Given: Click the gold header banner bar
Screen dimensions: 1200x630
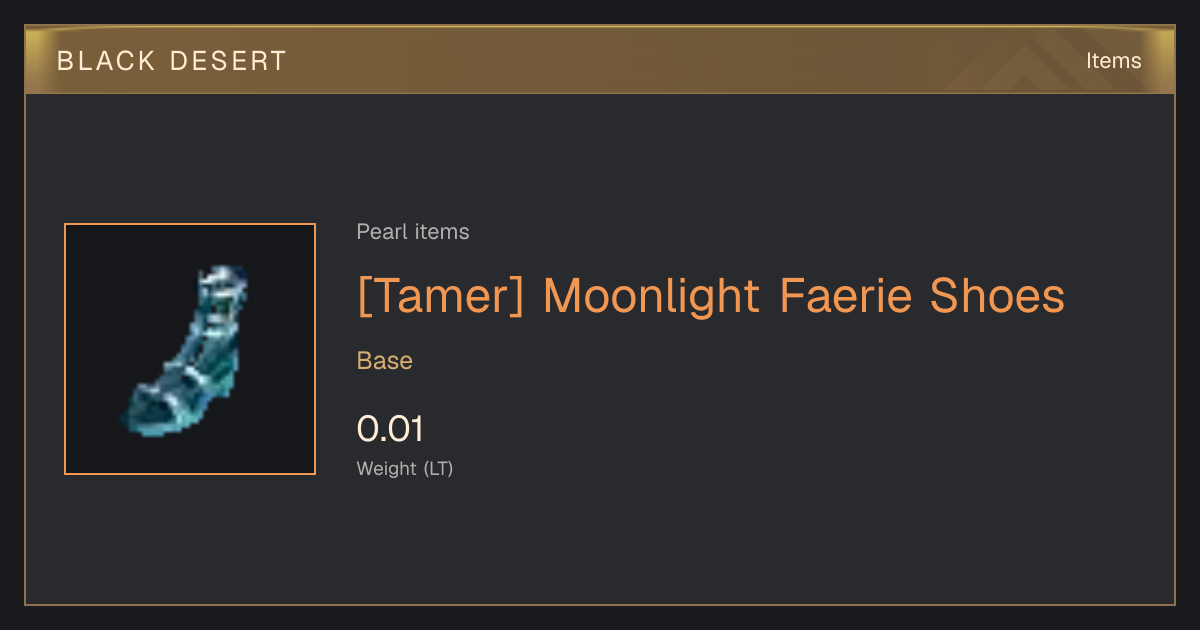Looking at the screenshot, I should [x=600, y=60].
